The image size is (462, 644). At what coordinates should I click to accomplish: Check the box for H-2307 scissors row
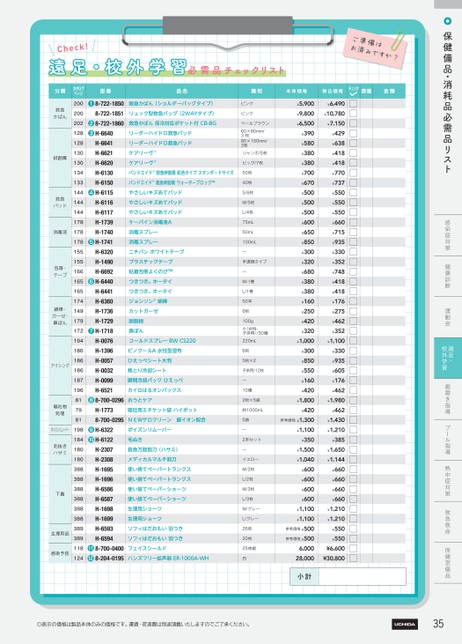point(353,449)
